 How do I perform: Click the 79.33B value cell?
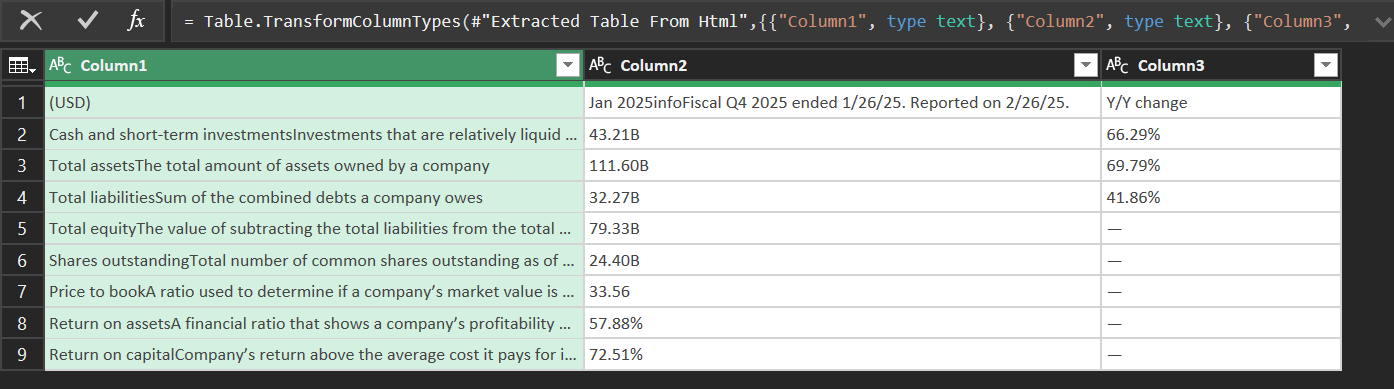click(842, 228)
